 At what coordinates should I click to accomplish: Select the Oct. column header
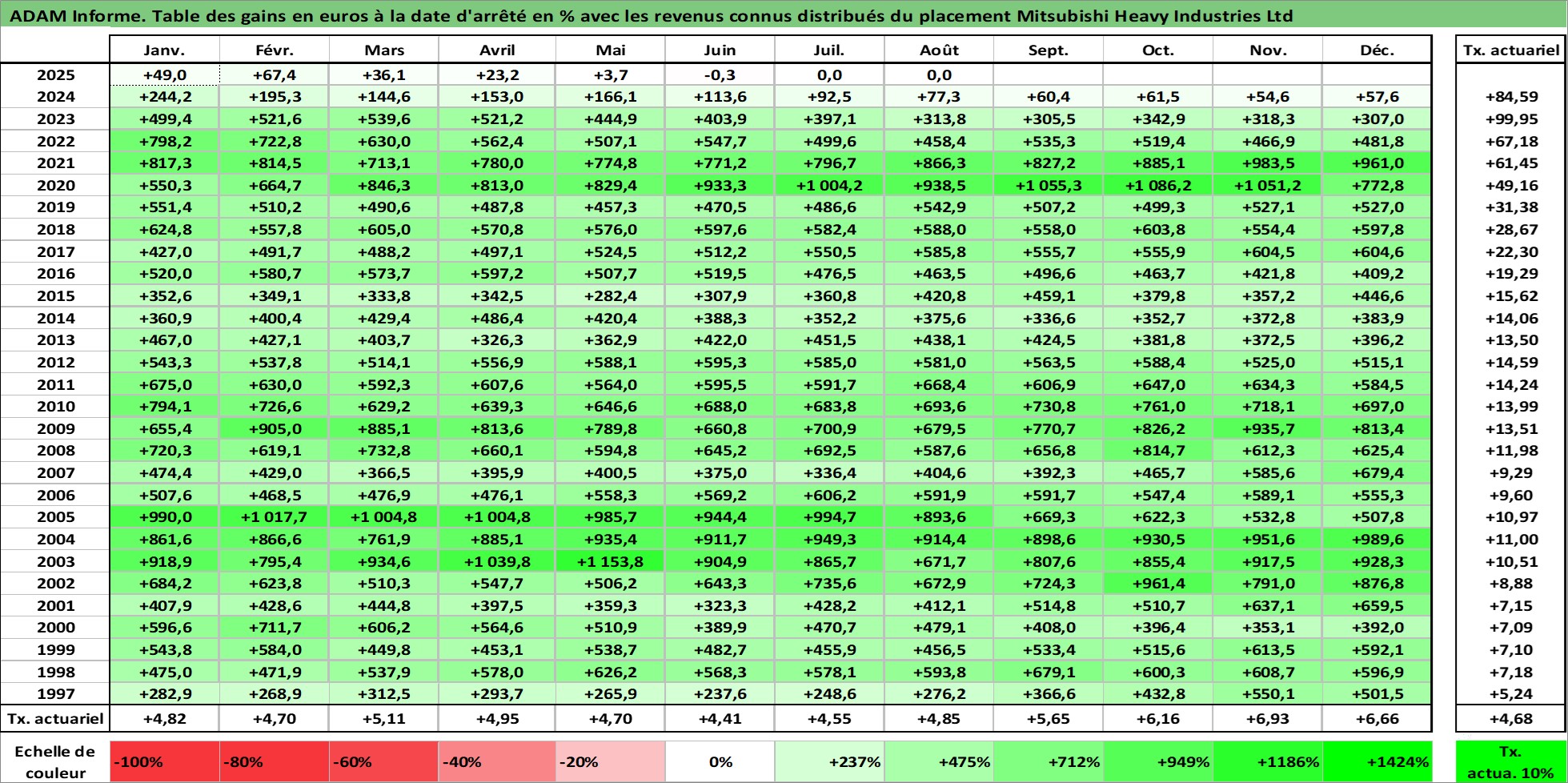tap(1158, 50)
